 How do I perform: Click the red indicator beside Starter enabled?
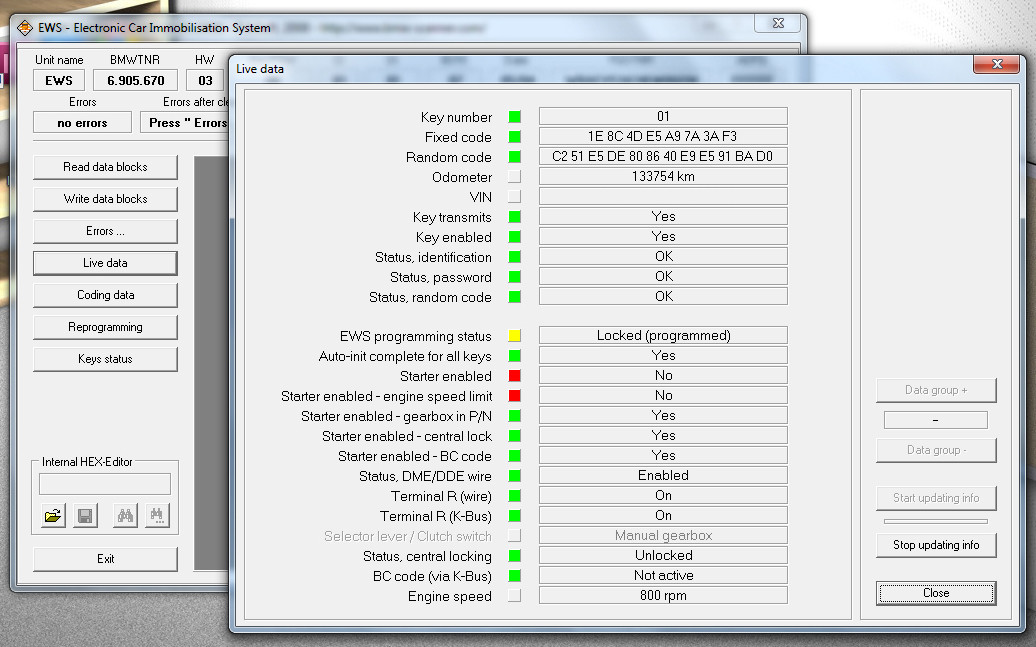515,375
